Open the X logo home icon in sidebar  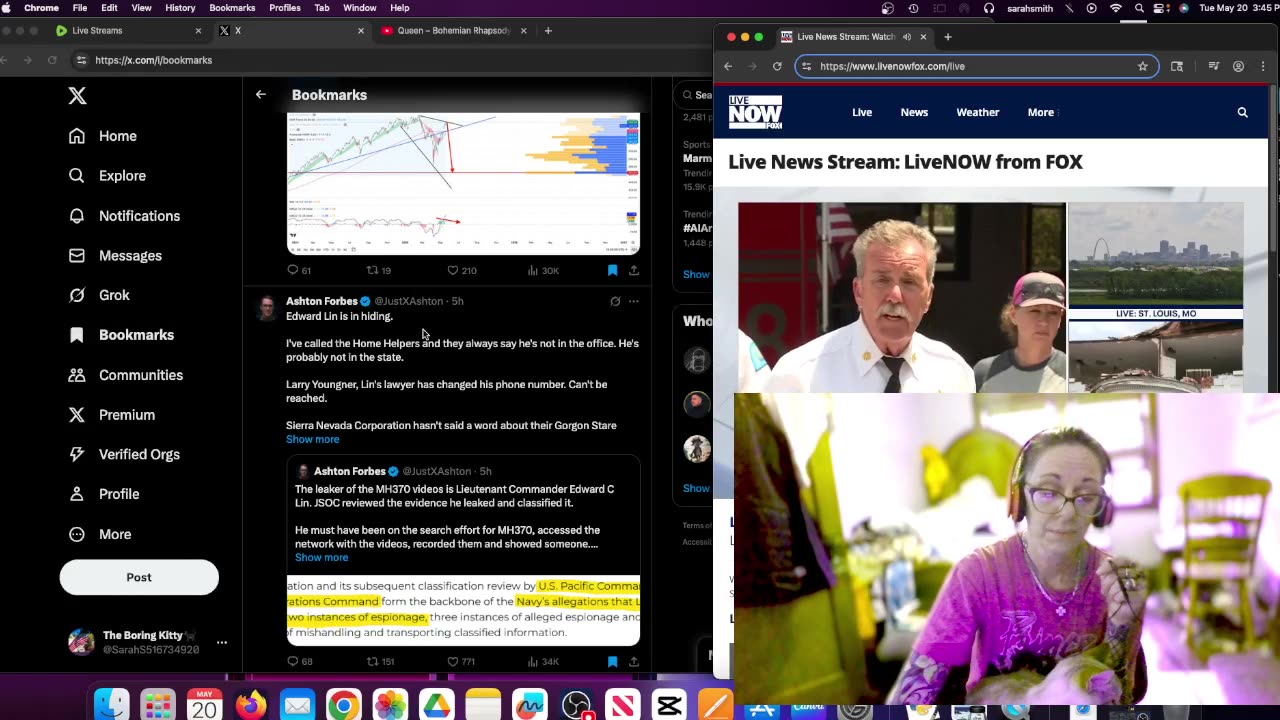click(77, 96)
